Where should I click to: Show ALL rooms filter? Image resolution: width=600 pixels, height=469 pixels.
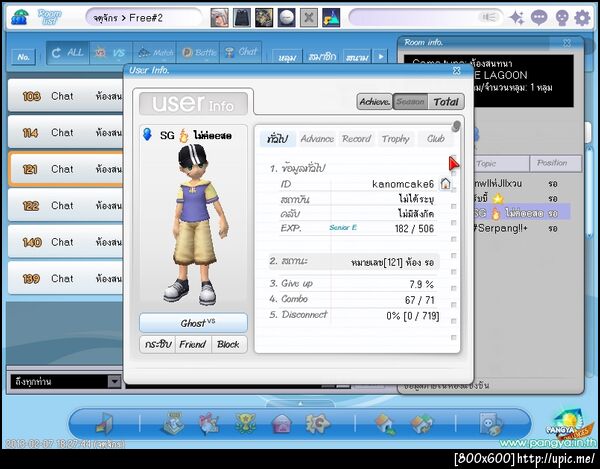pyautogui.click(x=67, y=53)
